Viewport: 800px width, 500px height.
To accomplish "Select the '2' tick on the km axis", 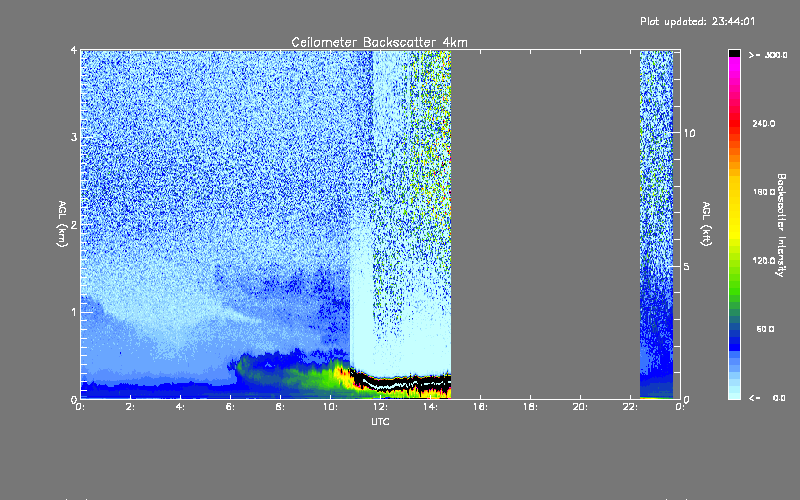I will coord(74,225).
